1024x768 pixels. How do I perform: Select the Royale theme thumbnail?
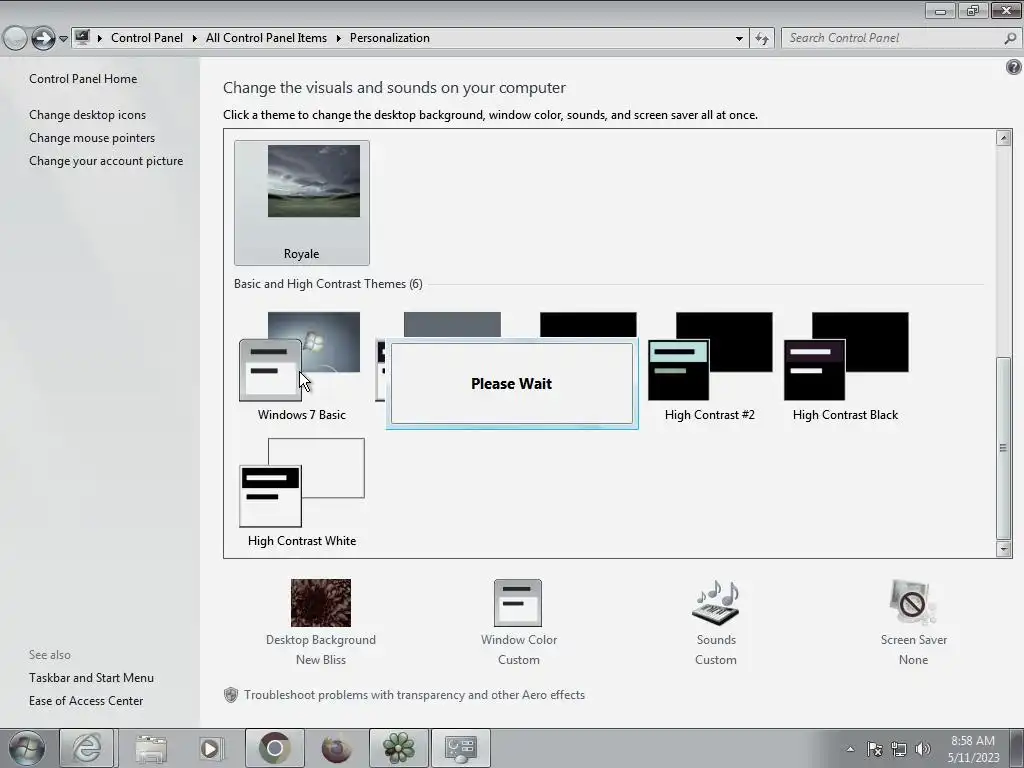pyautogui.click(x=302, y=202)
